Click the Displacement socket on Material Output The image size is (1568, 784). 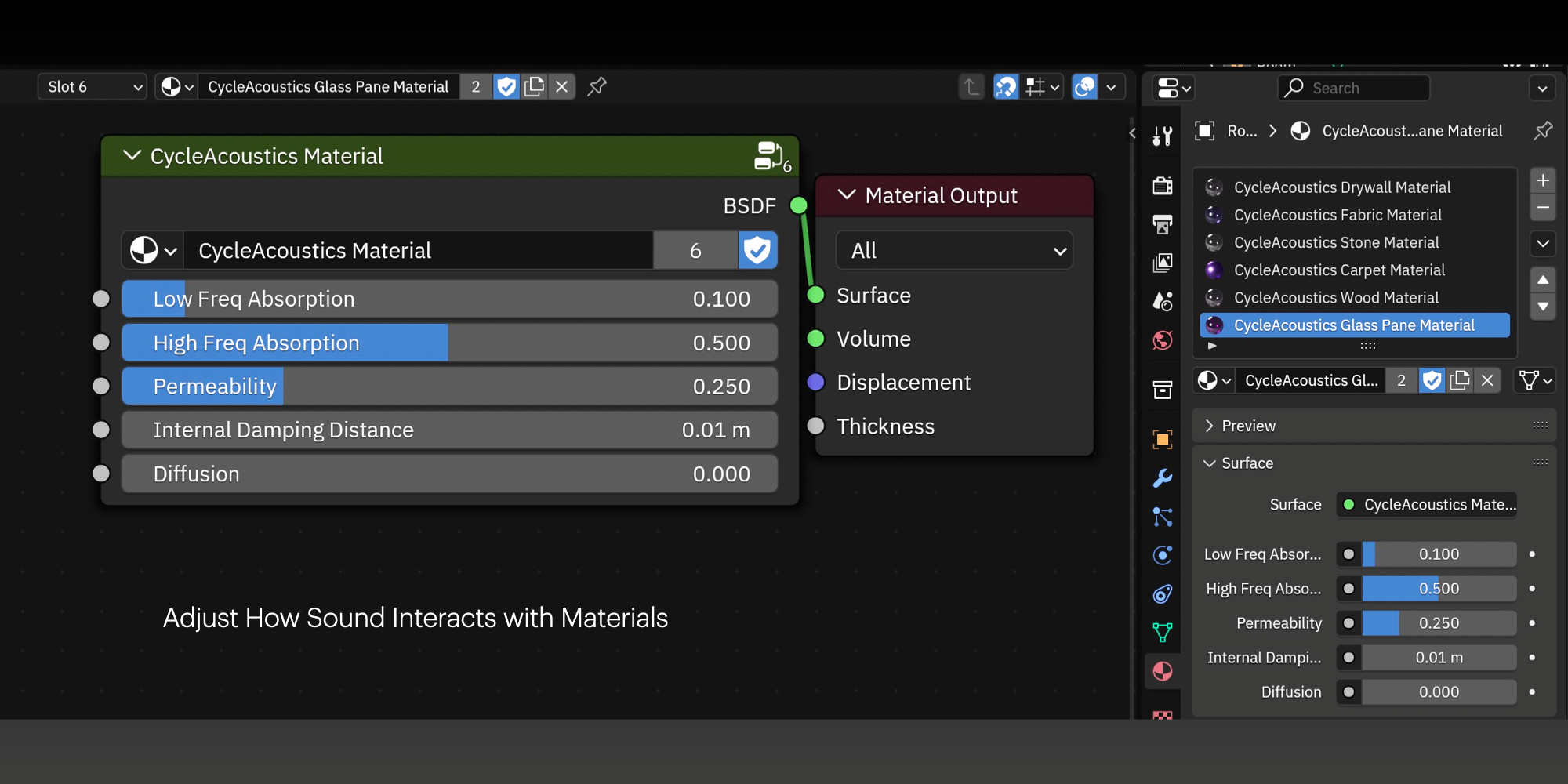[816, 382]
